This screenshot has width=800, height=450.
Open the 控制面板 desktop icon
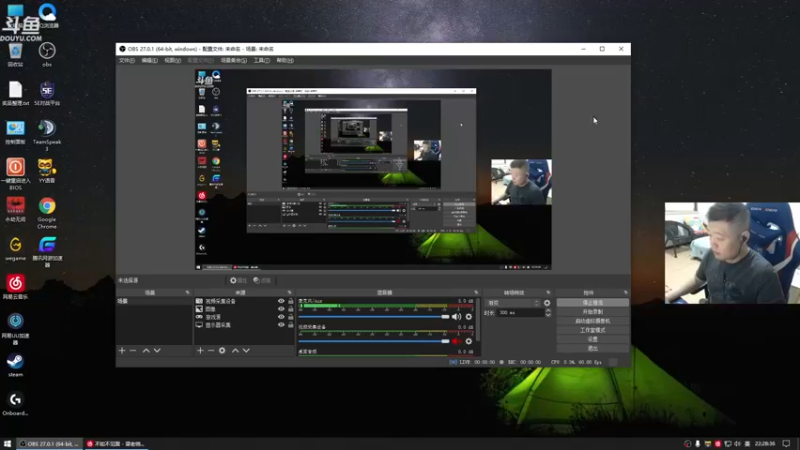tap(15, 132)
